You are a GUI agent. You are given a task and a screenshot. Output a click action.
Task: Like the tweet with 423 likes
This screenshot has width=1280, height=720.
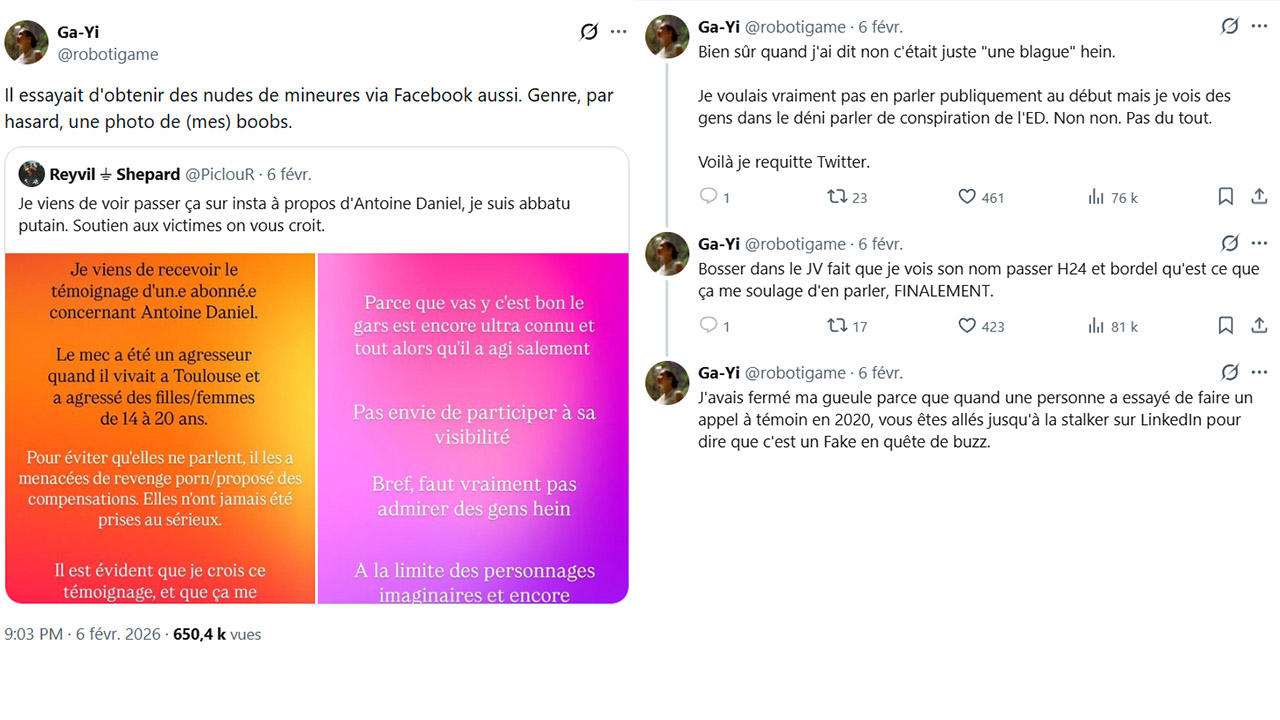click(x=967, y=326)
